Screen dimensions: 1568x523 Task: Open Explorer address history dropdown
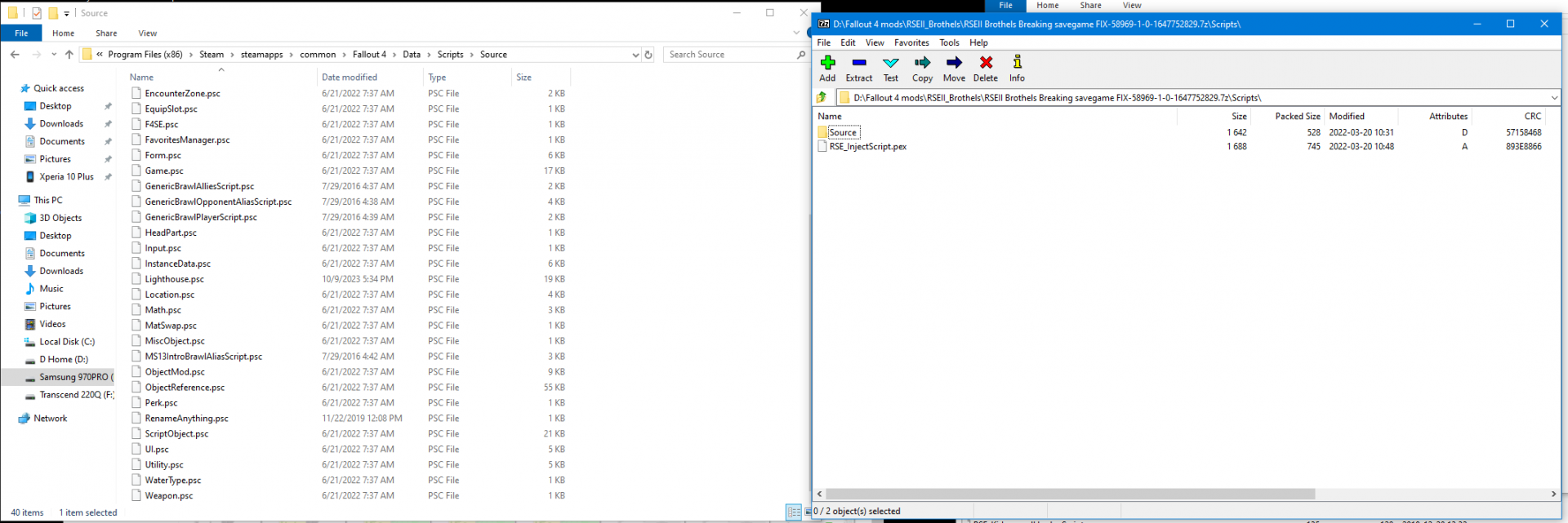pos(635,55)
